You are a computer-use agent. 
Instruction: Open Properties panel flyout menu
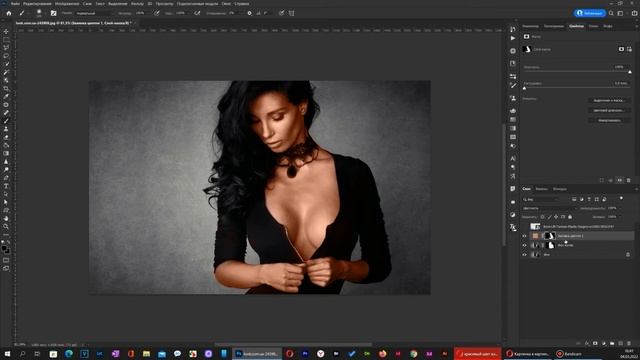point(636,26)
